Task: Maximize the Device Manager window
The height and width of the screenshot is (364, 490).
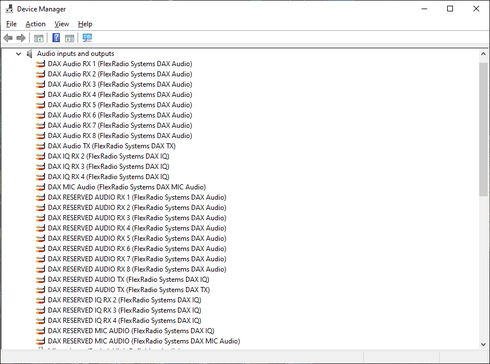Action: coord(450,9)
